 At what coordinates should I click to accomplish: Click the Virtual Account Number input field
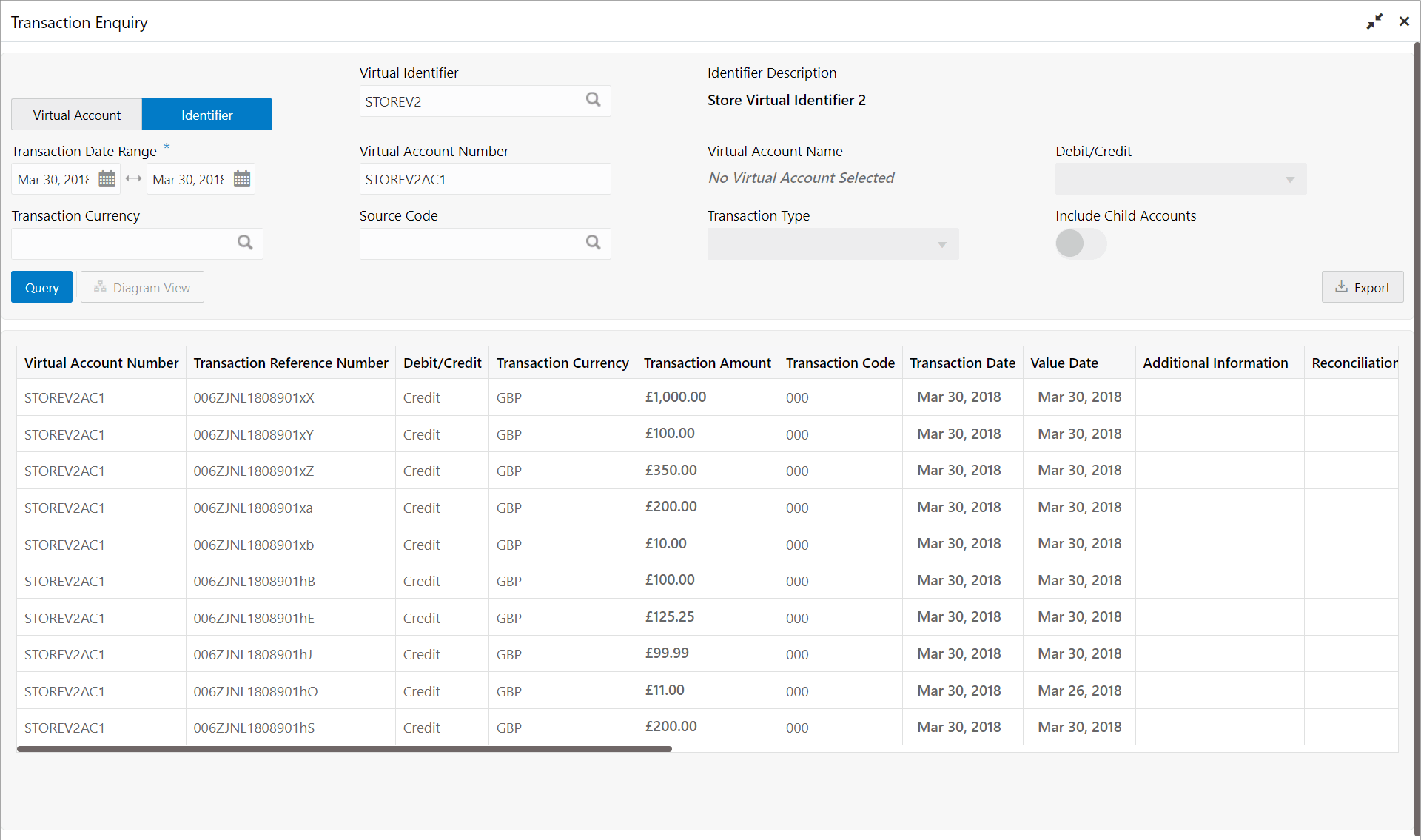coord(485,179)
